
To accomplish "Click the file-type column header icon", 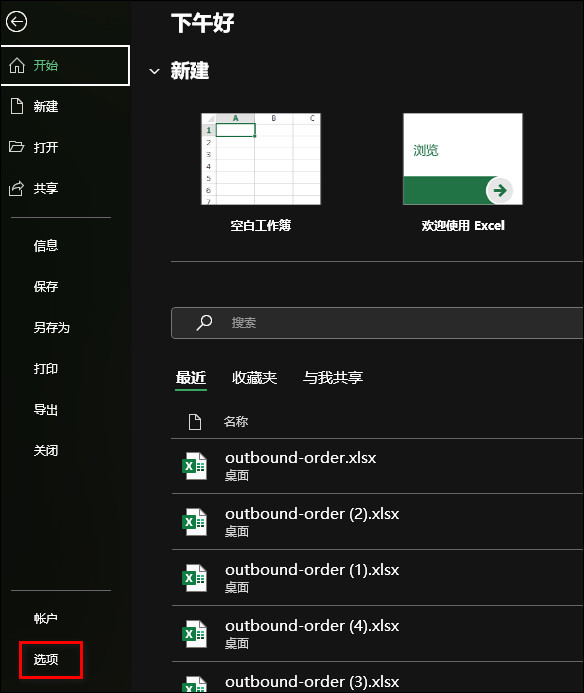I will [x=195, y=422].
